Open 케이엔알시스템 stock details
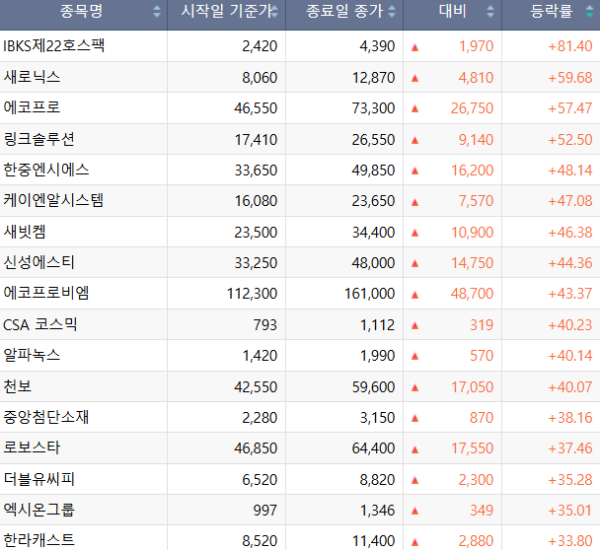 click(53, 201)
